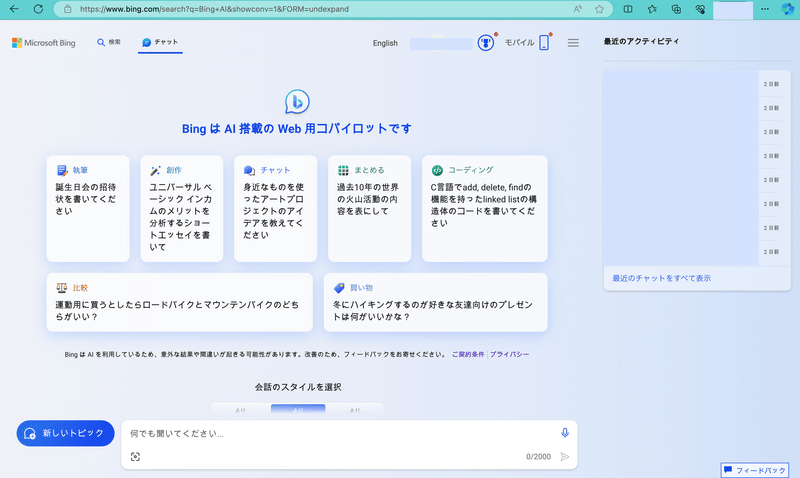The width and height of the screenshot is (800, 478).
Task: Reload the page using refresh icon
Action: [x=38, y=9]
